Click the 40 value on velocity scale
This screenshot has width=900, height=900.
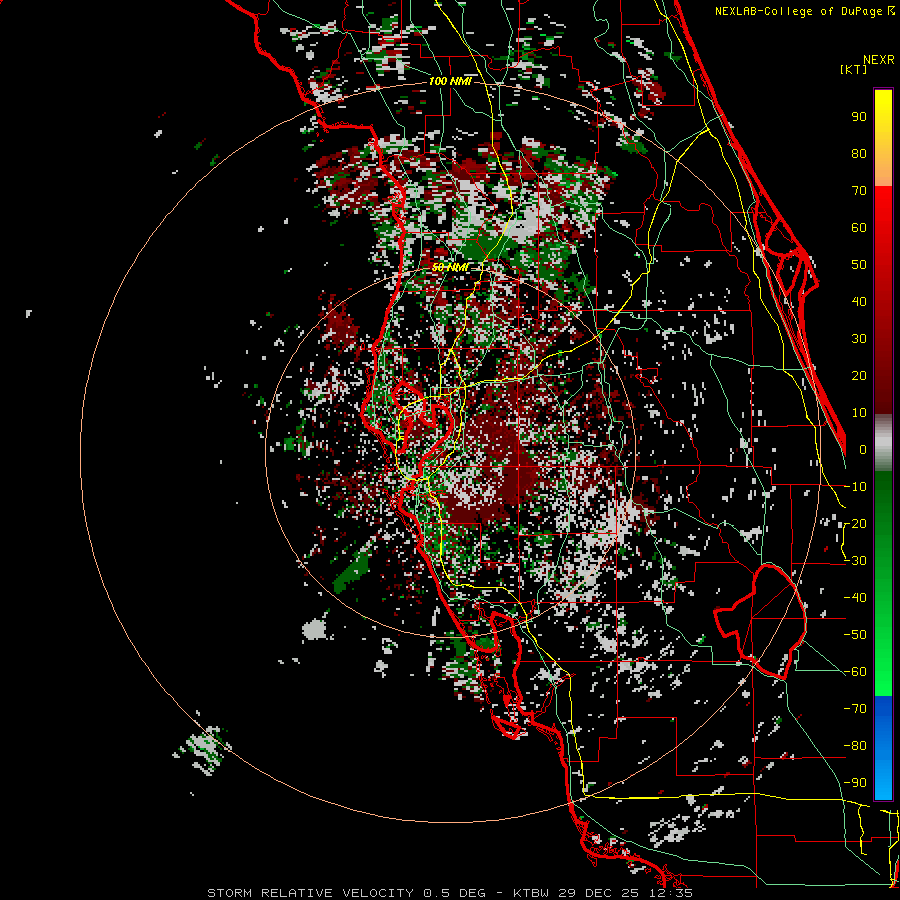point(859,302)
